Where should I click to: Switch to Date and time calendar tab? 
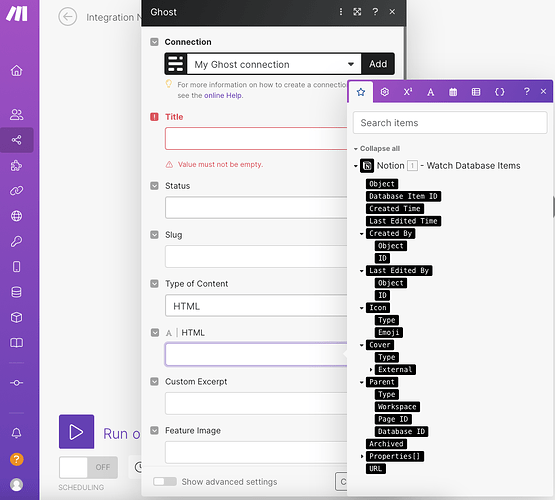(453, 92)
